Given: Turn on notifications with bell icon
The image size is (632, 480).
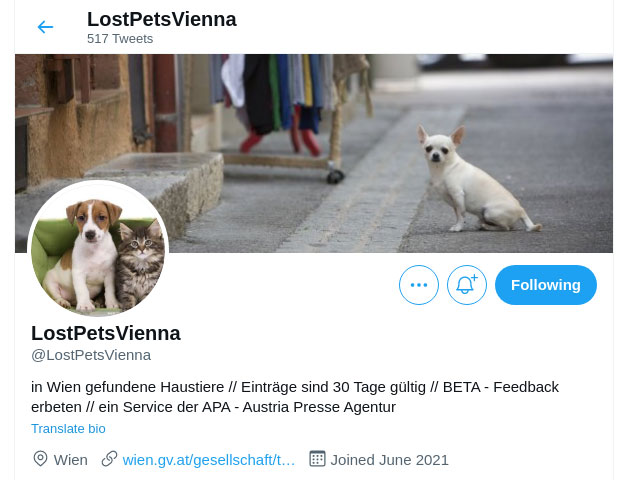Looking at the screenshot, I should [x=467, y=285].
